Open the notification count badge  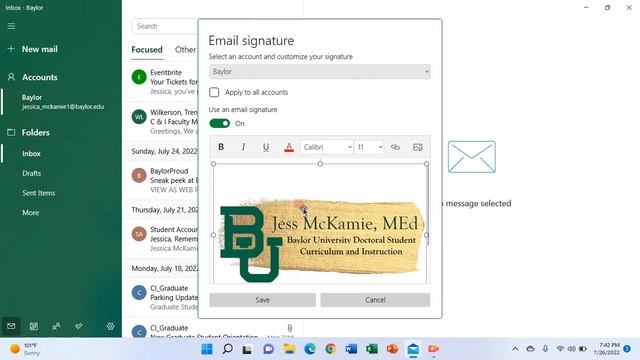click(x=627, y=349)
